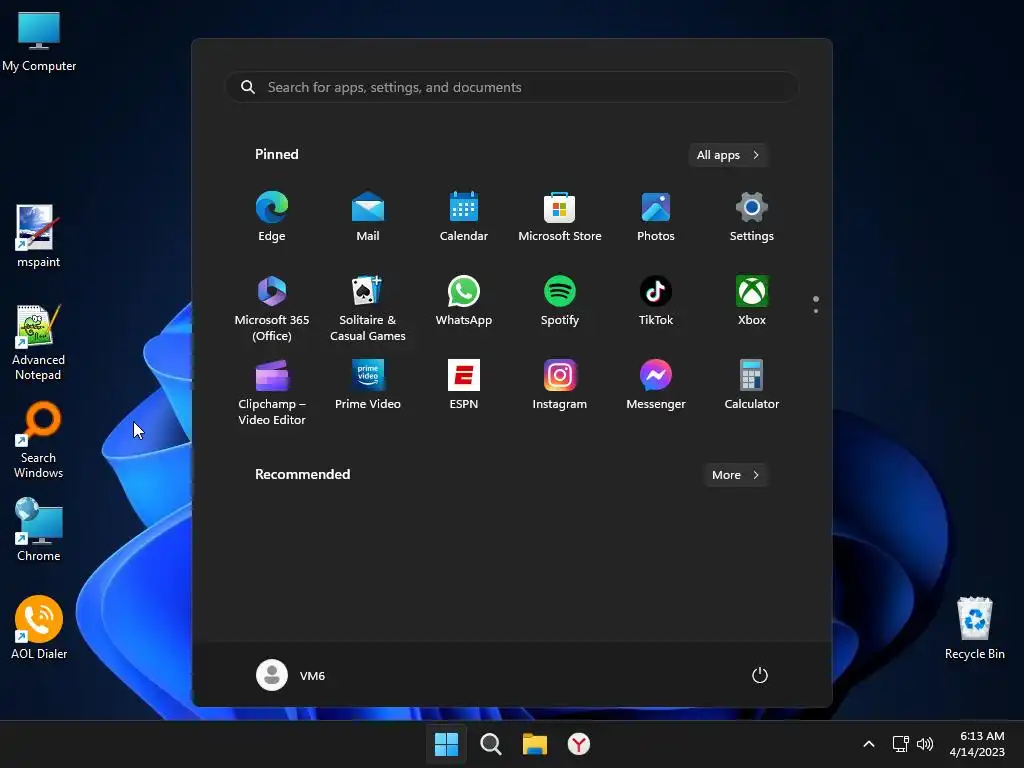Image resolution: width=1024 pixels, height=768 pixels.
Task: Open the network status tray icon
Action: click(x=901, y=744)
